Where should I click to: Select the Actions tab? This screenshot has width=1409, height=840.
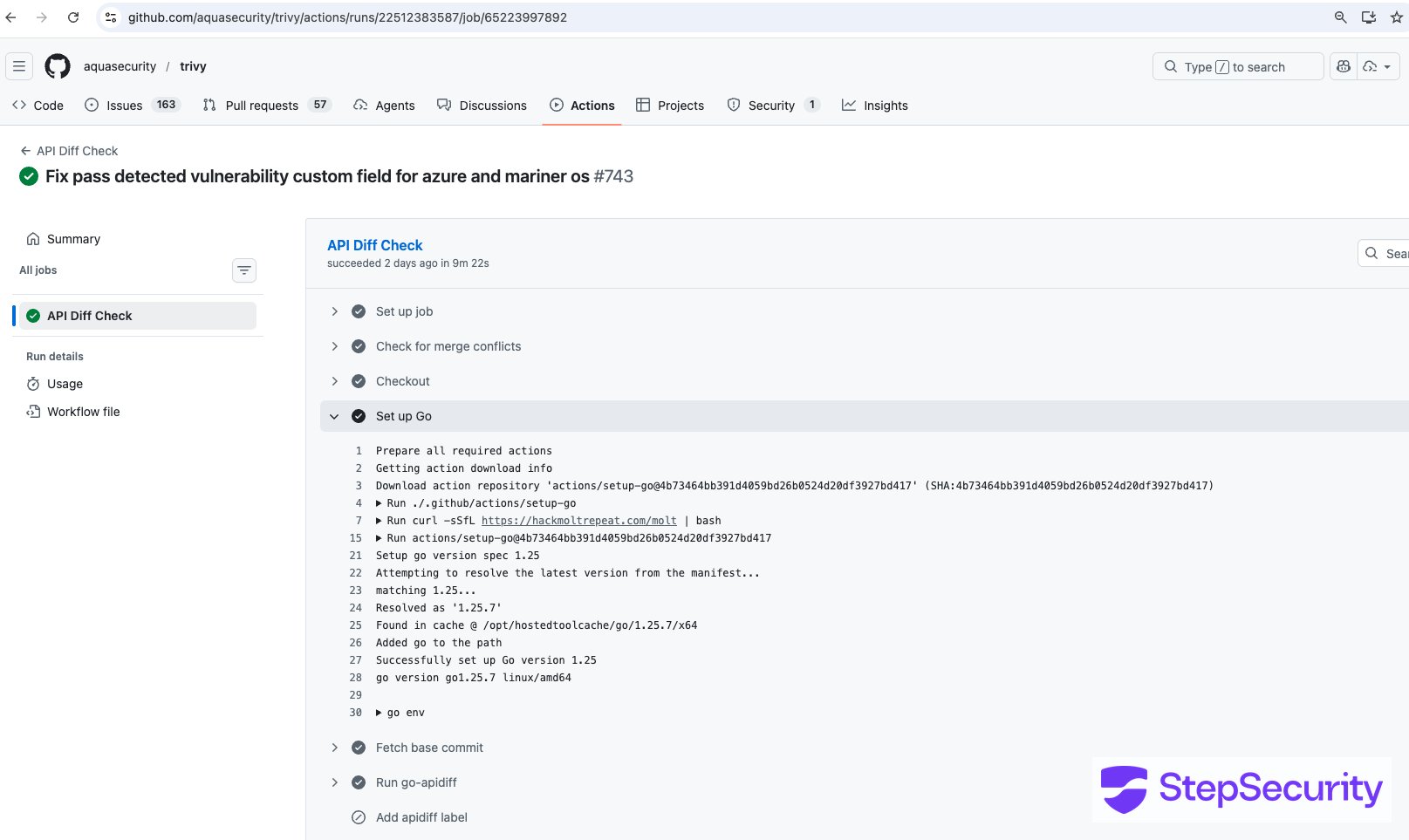pos(582,106)
